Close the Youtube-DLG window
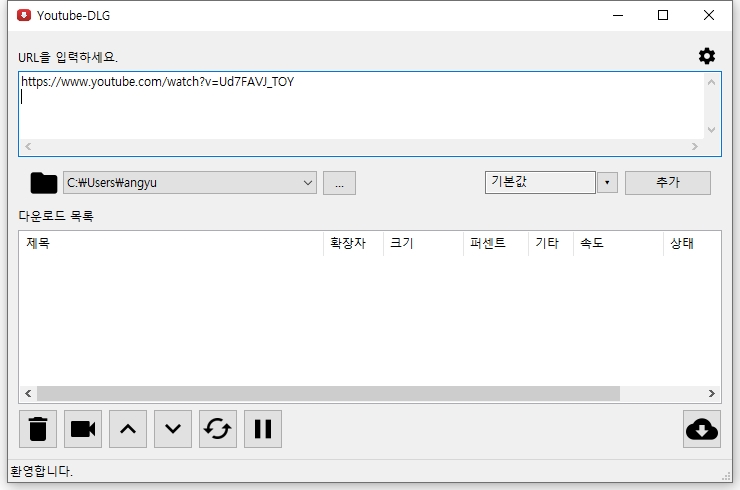This screenshot has width=740, height=490. pyautogui.click(x=708, y=16)
